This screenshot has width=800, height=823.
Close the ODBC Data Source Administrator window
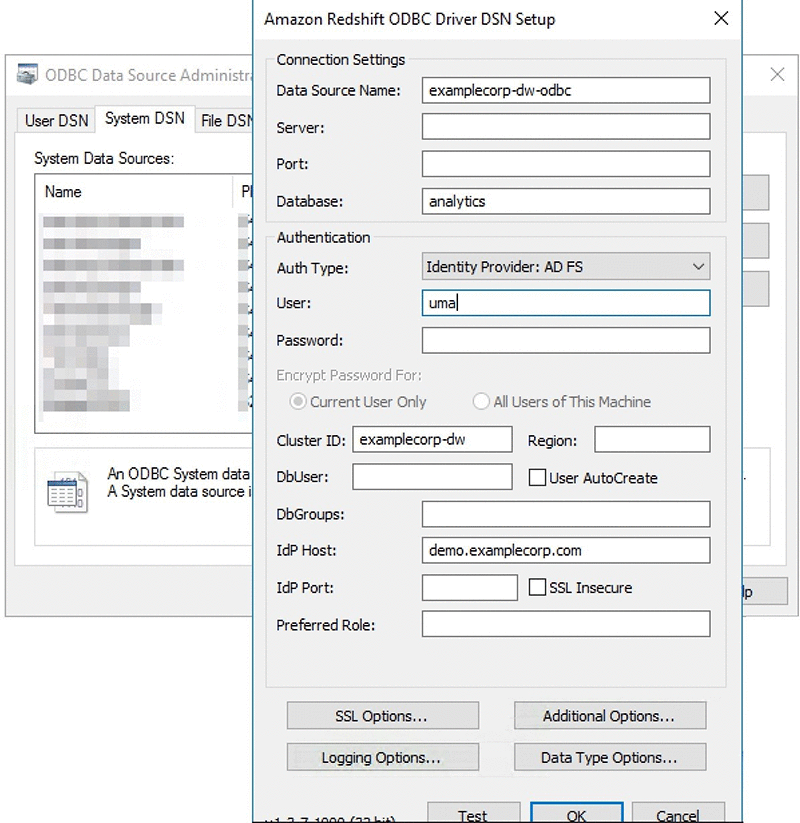pyautogui.click(x=777, y=75)
